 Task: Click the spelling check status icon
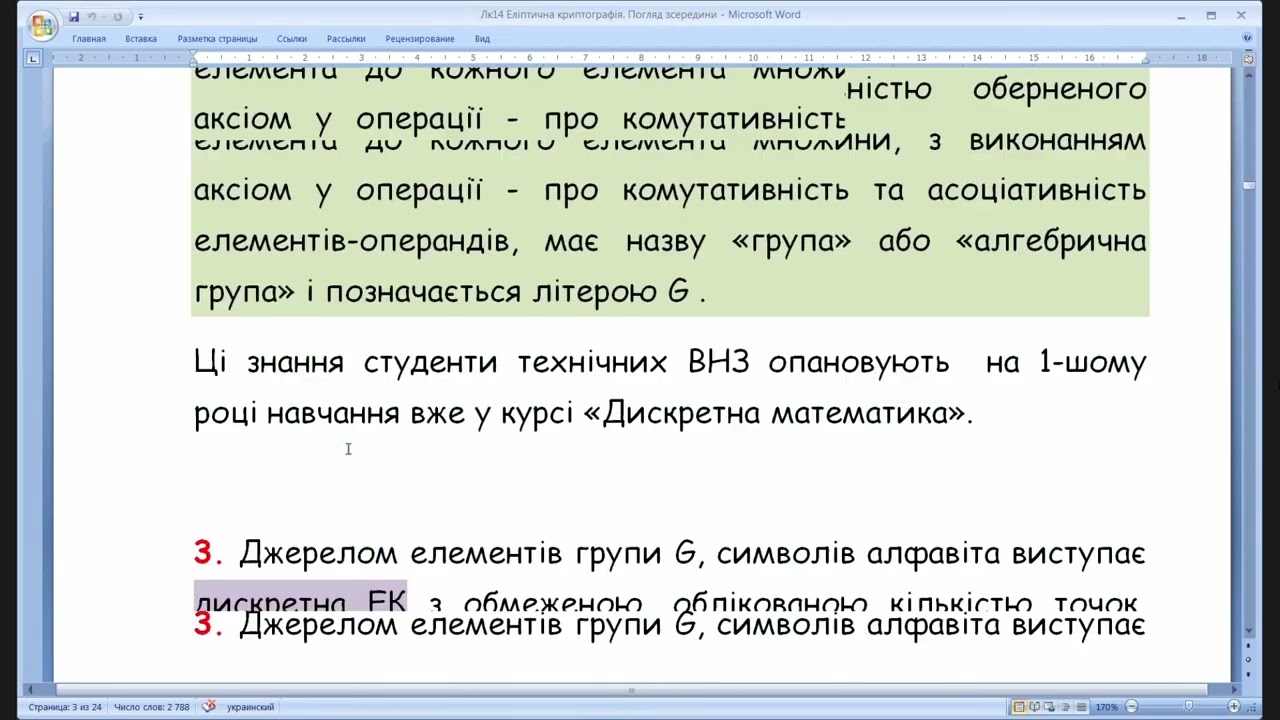pos(208,706)
